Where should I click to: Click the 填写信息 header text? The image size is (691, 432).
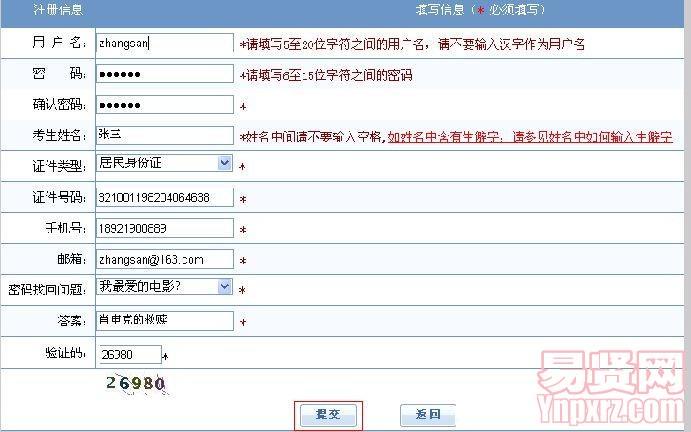click(x=480, y=10)
